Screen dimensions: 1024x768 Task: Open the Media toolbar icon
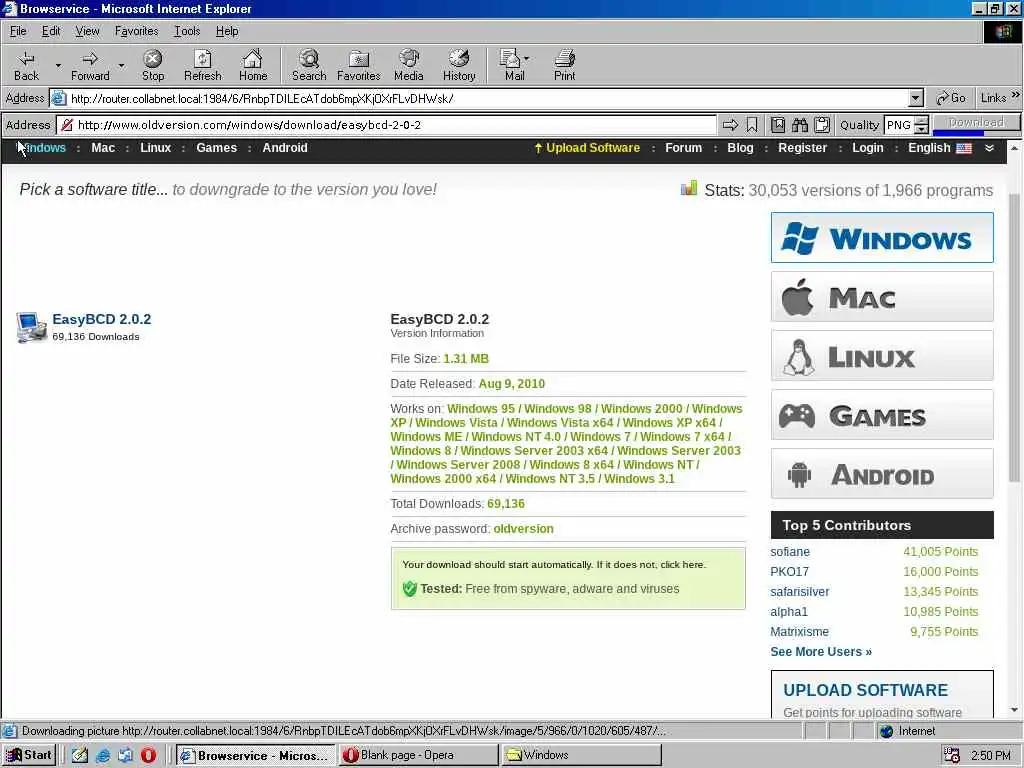[x=409, y=65]
